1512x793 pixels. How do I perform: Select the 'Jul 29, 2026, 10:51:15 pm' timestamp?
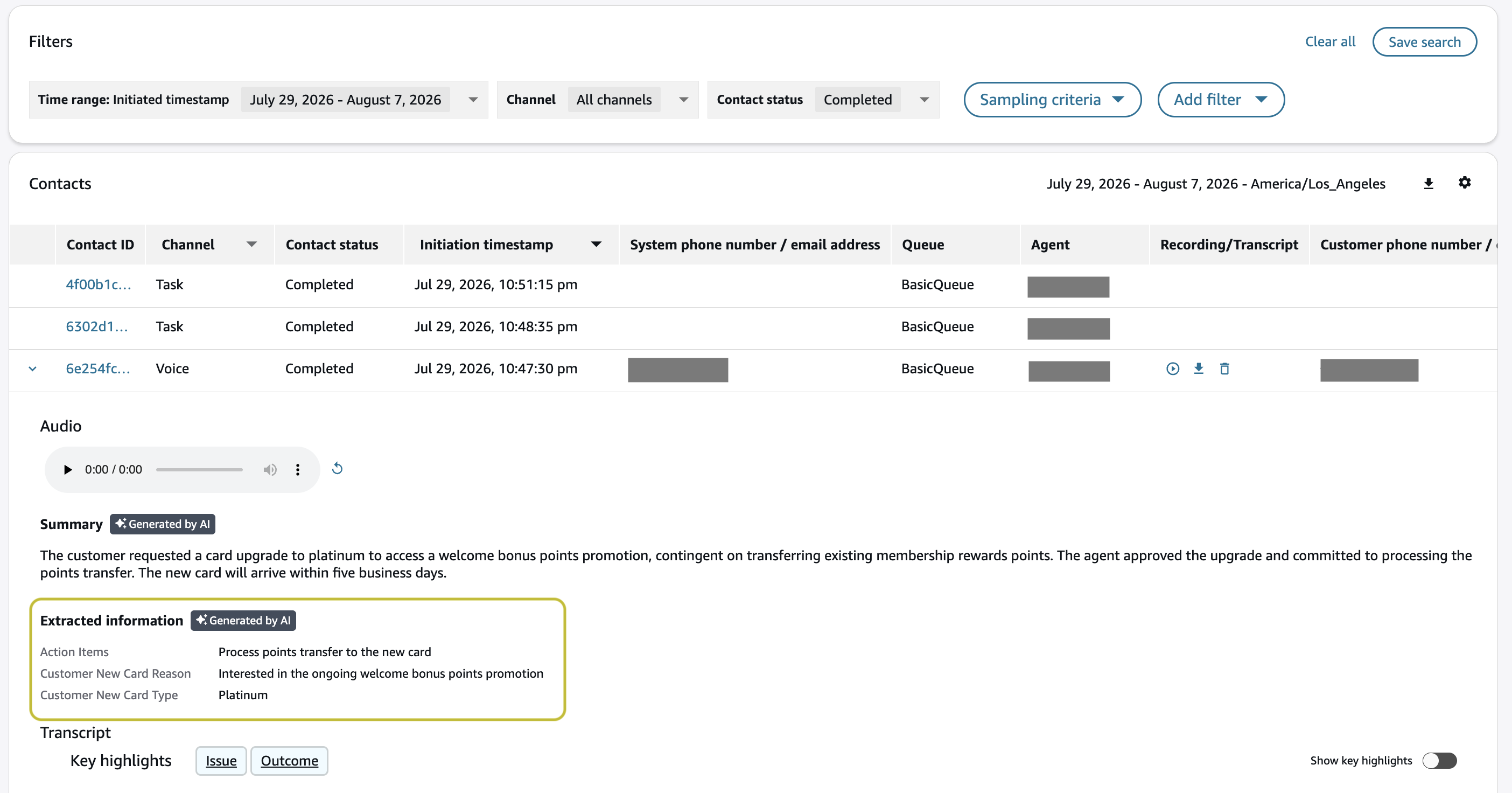(x=495, y=285)
